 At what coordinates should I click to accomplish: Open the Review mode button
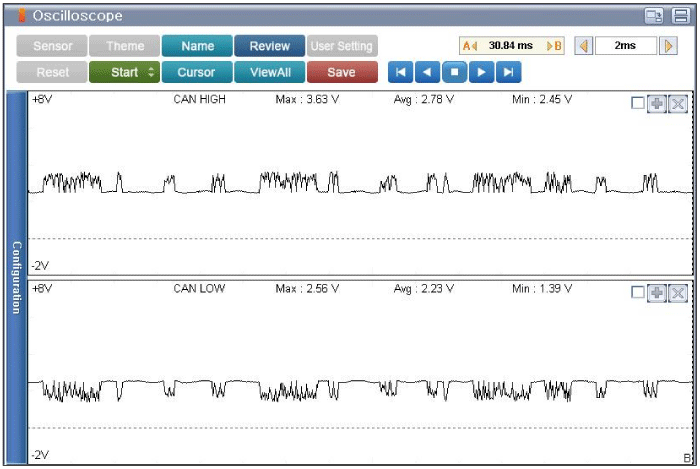click(270, 46)
